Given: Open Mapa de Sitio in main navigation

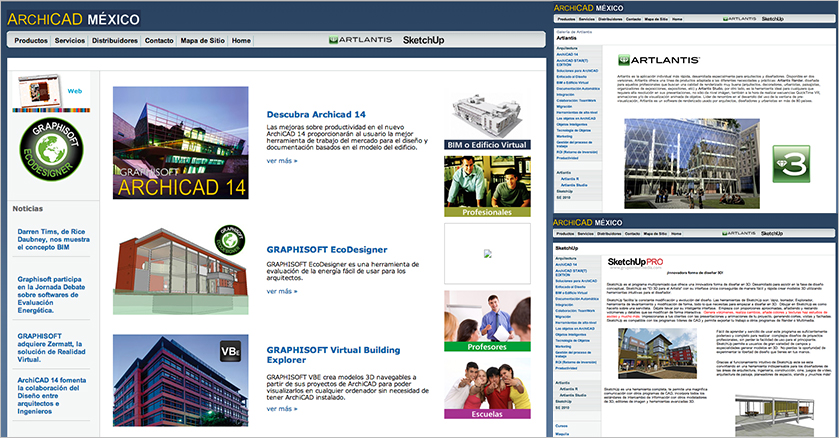Looking at the screenshot, I should point(201,41).
